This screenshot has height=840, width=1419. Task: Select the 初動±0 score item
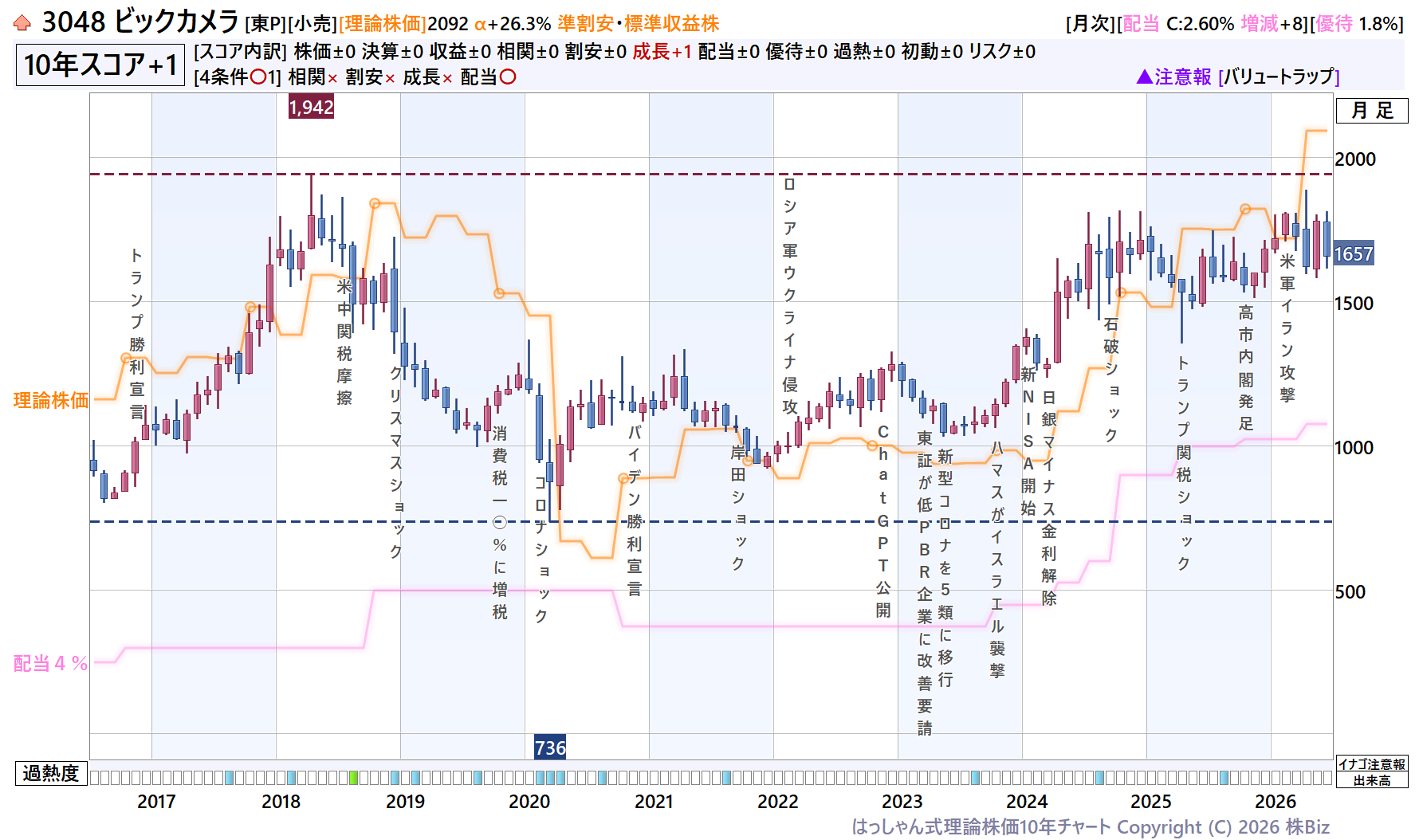pos(932,52)
